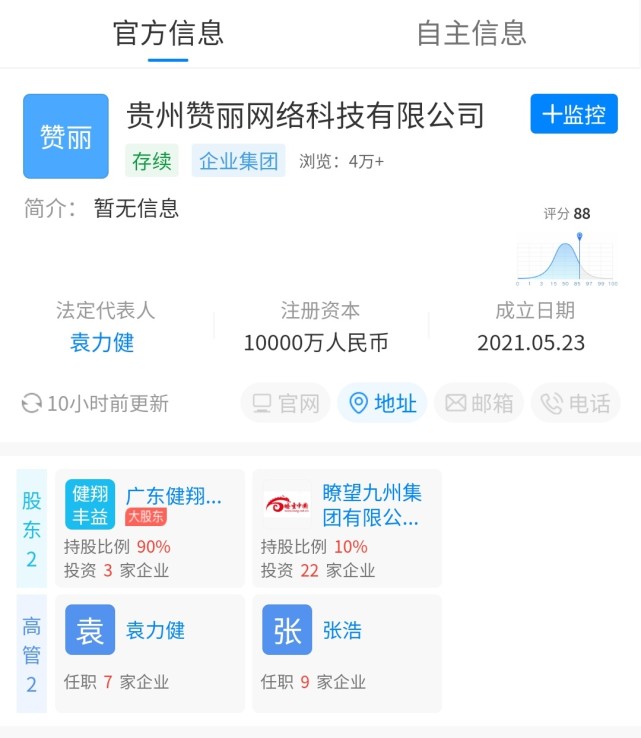Select 持股比例 90% text
This screenshot has width=641, height=738.
[117, 546]
